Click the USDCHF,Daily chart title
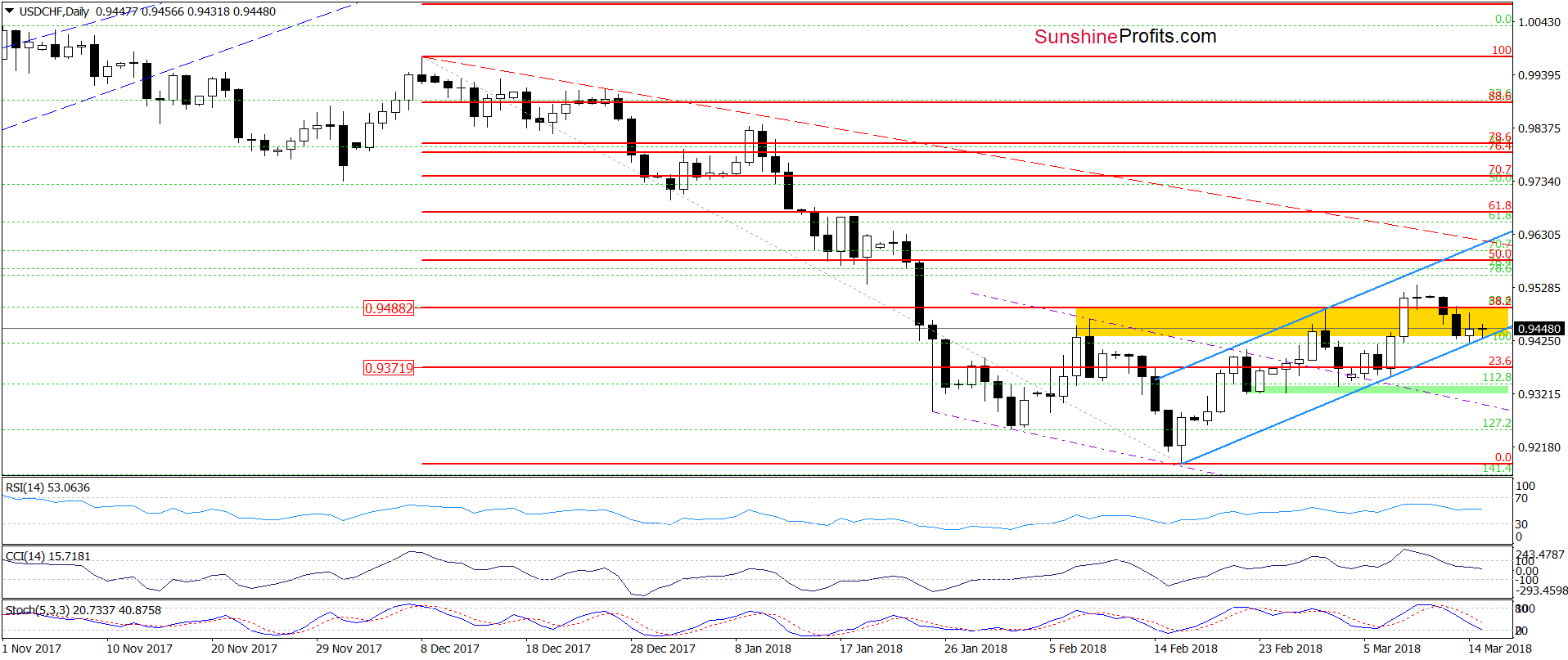 pyautogui.click(x=54, y=11)
